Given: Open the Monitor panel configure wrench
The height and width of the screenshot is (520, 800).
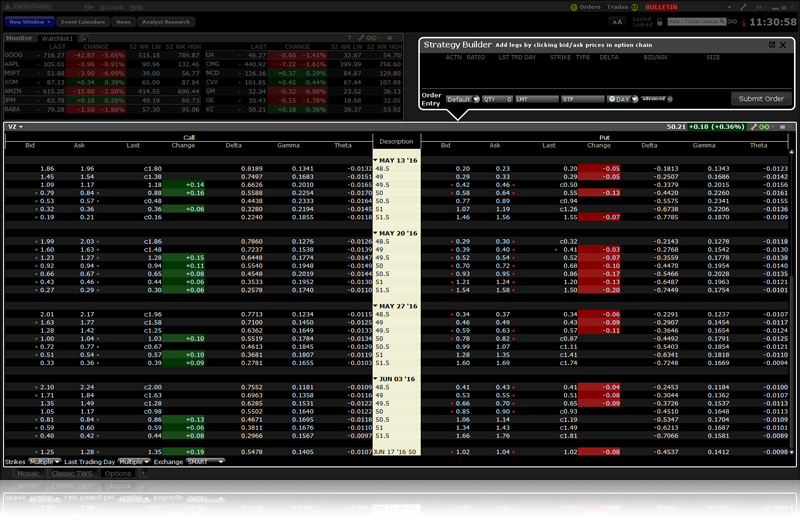Looking at the screenshot, I should [x=361, y=38].
